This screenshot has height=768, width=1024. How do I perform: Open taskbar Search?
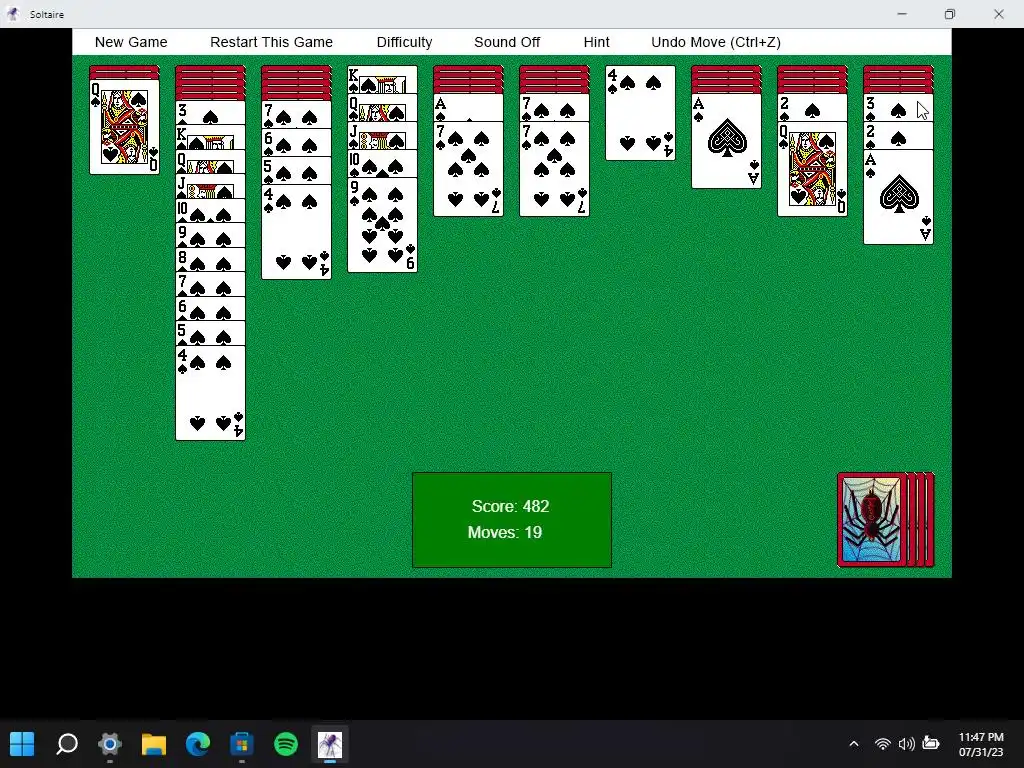point(67,743)
